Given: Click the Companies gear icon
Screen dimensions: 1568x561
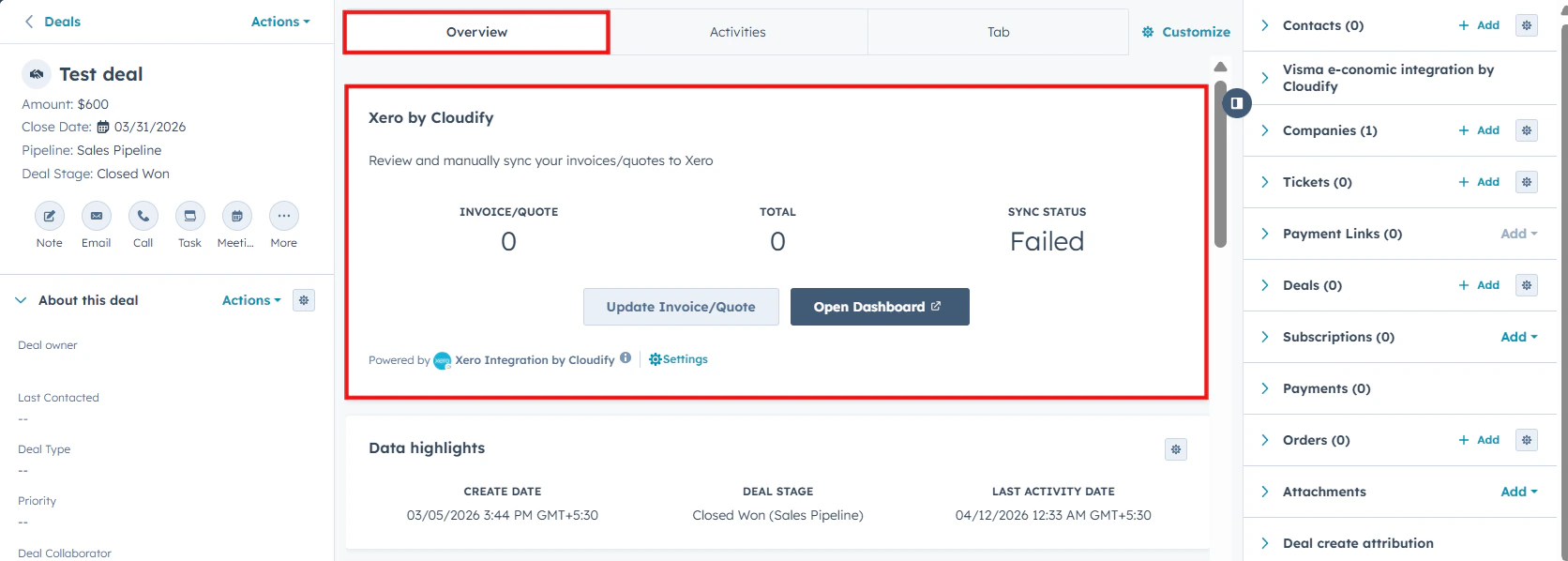Looking at the screenshot, I should [x=1527, y=130].
